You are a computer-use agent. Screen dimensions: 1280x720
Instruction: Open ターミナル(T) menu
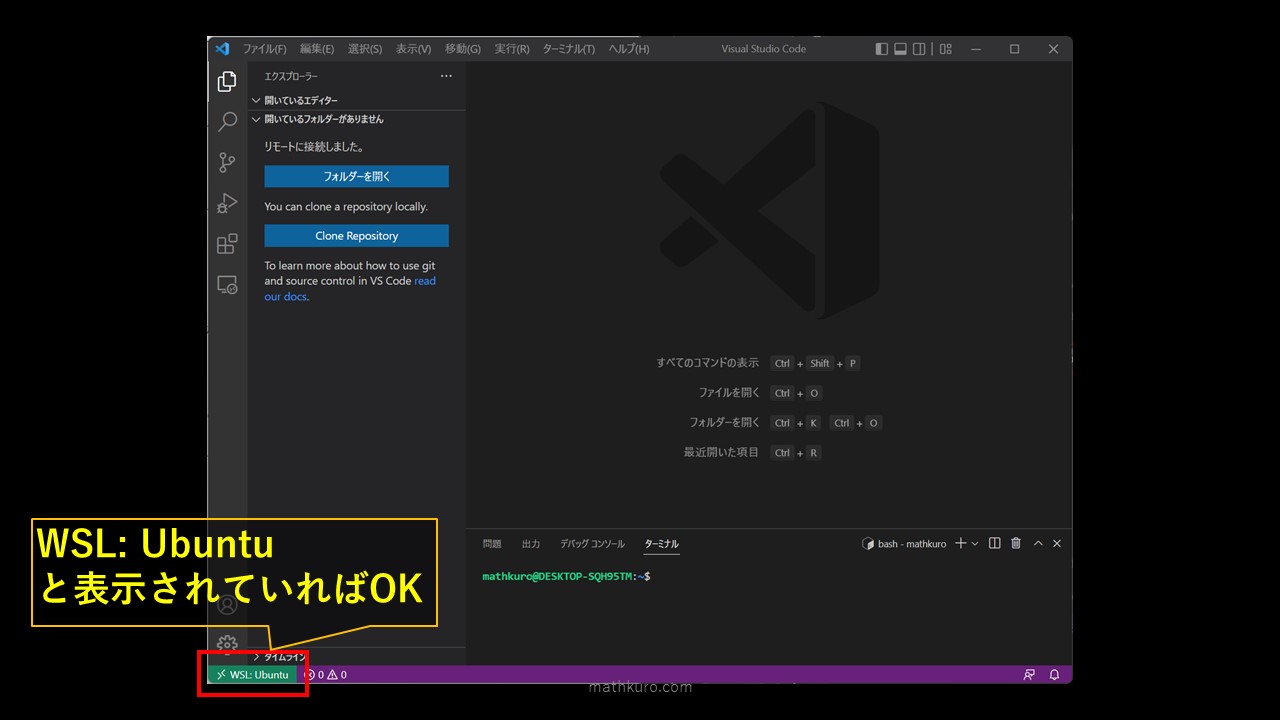(x=569, y=49)
